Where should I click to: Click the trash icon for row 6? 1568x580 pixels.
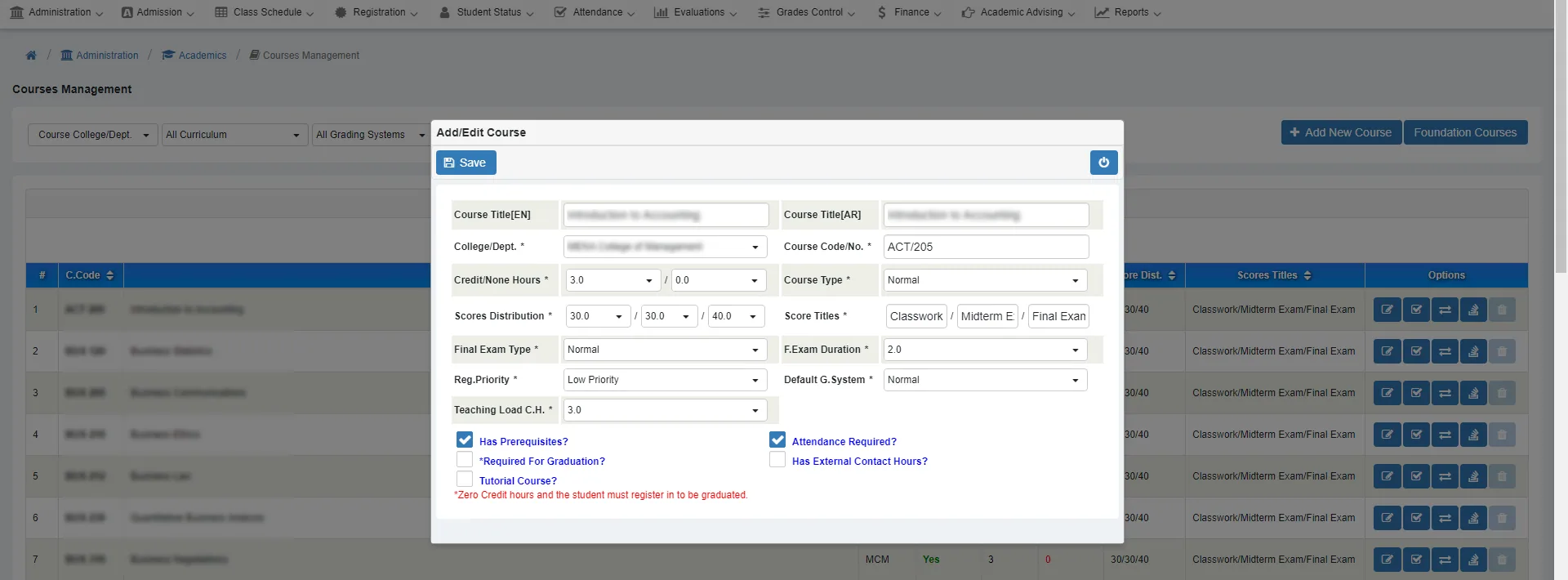point(1502,518)
